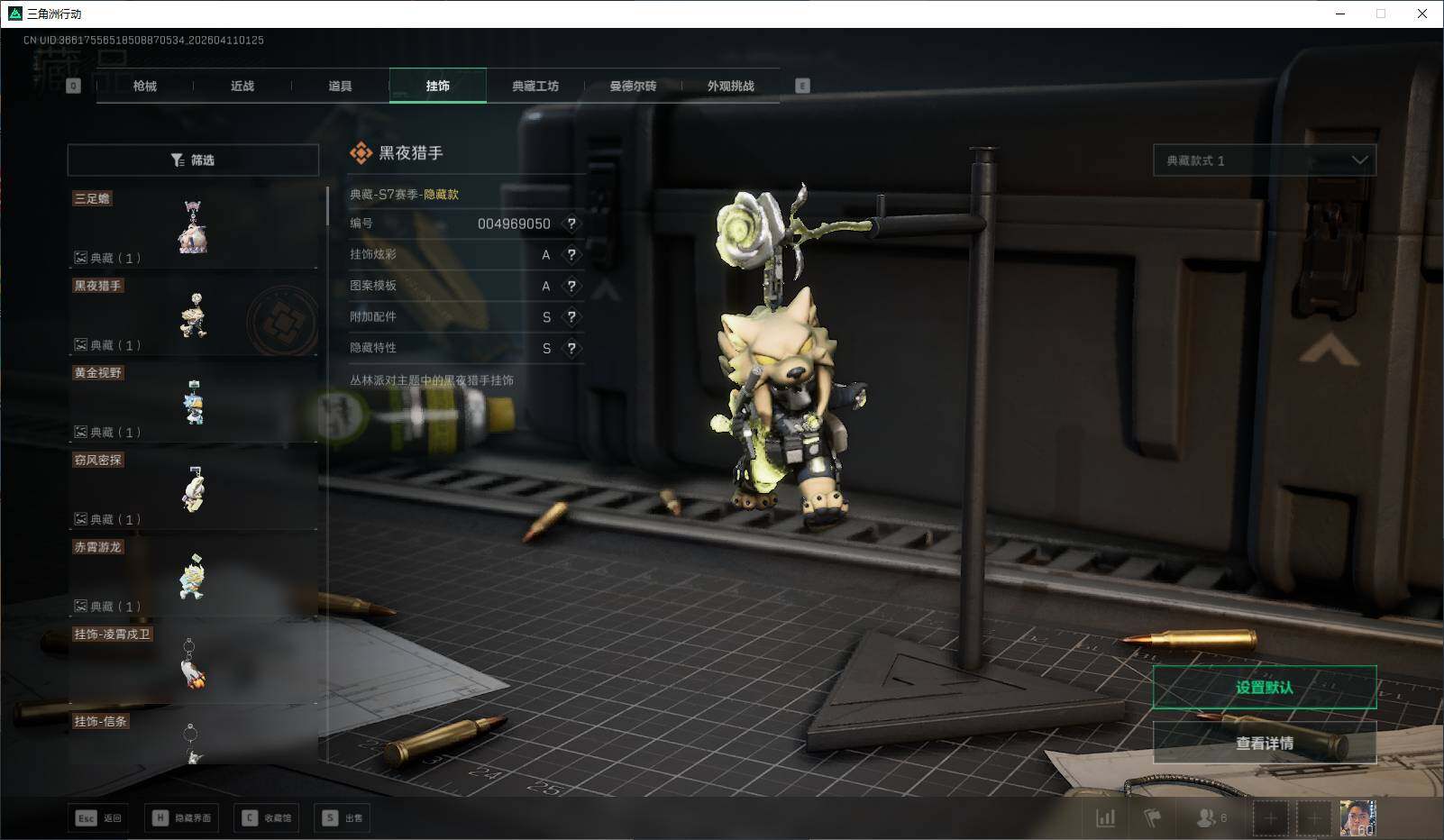1444x840 pixels.
Task: Switch to the 外观挑战 tab
Action: 730,86
